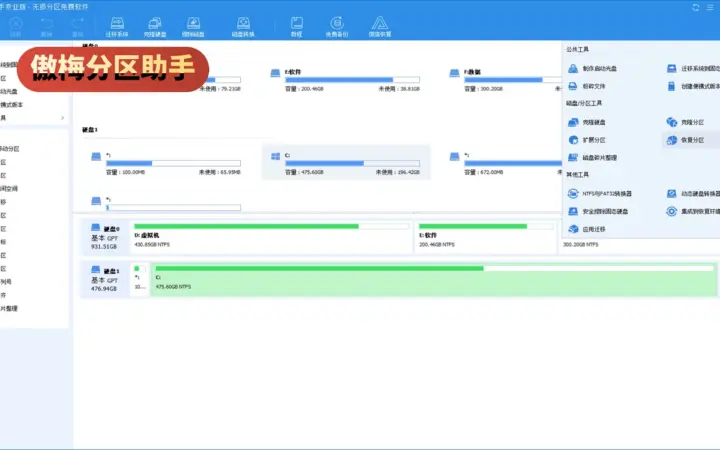Click the 公共工具 section heading
This screenshot has height=450, width=720.
tap(577, 49)
